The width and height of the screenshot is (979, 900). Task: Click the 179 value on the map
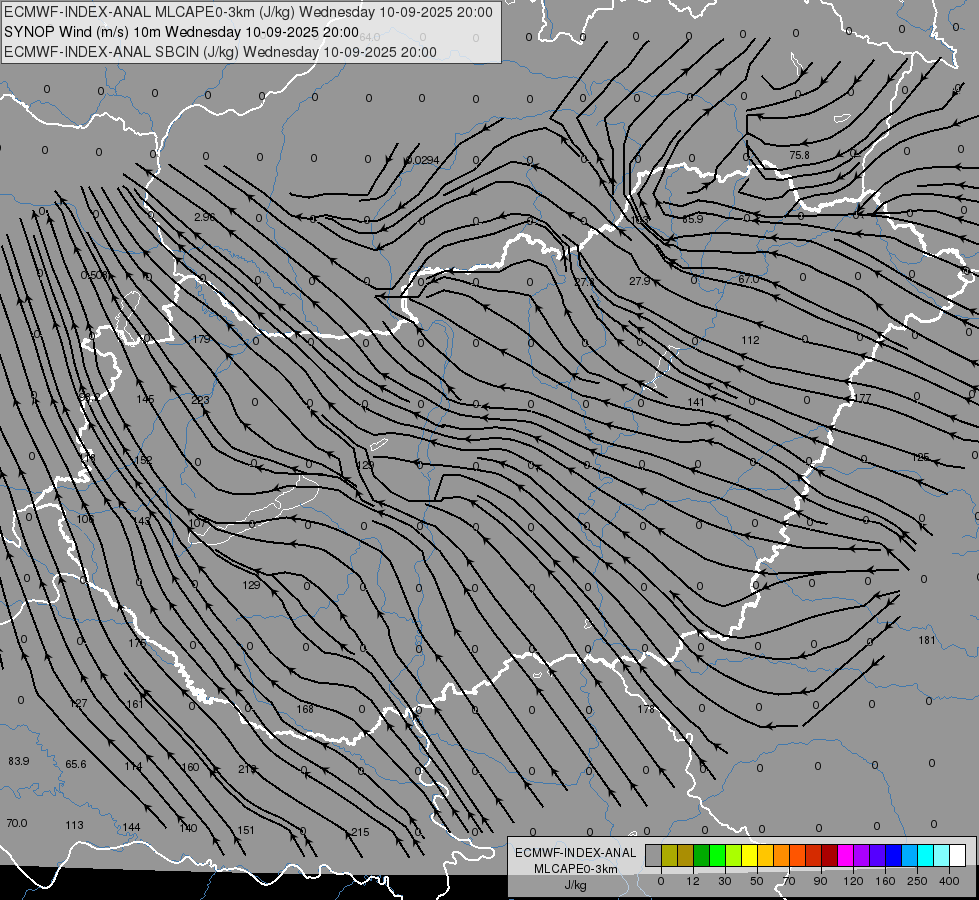(202, 340)
